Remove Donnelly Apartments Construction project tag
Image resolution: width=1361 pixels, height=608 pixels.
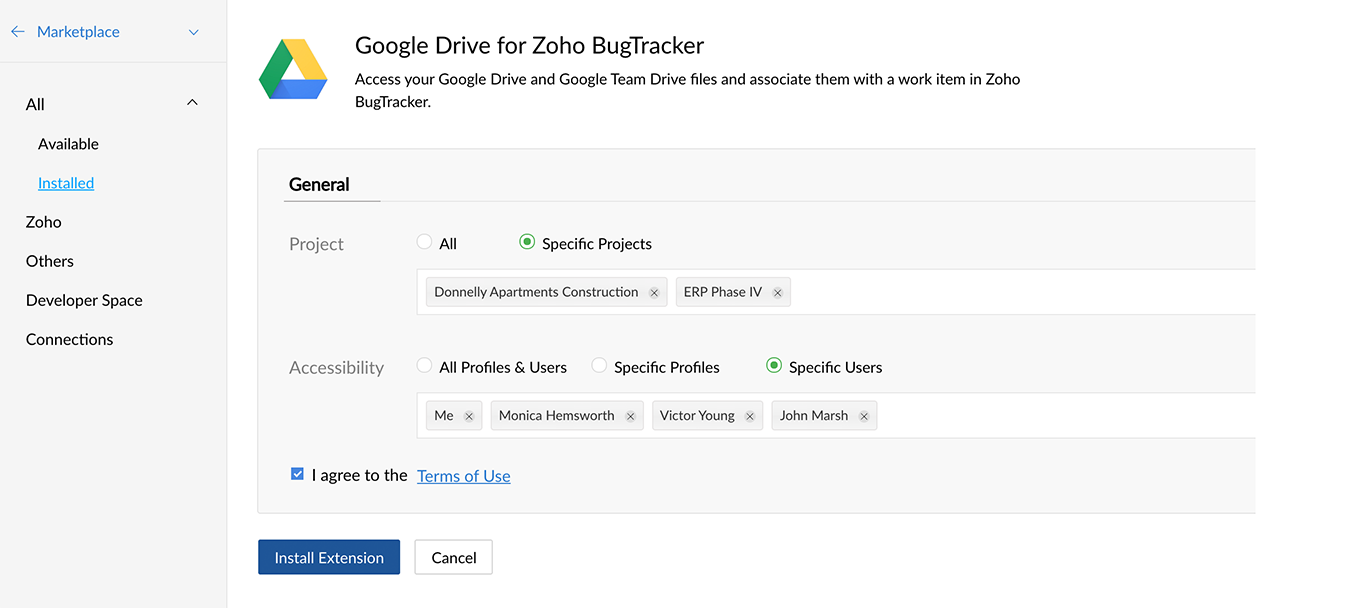654,293
